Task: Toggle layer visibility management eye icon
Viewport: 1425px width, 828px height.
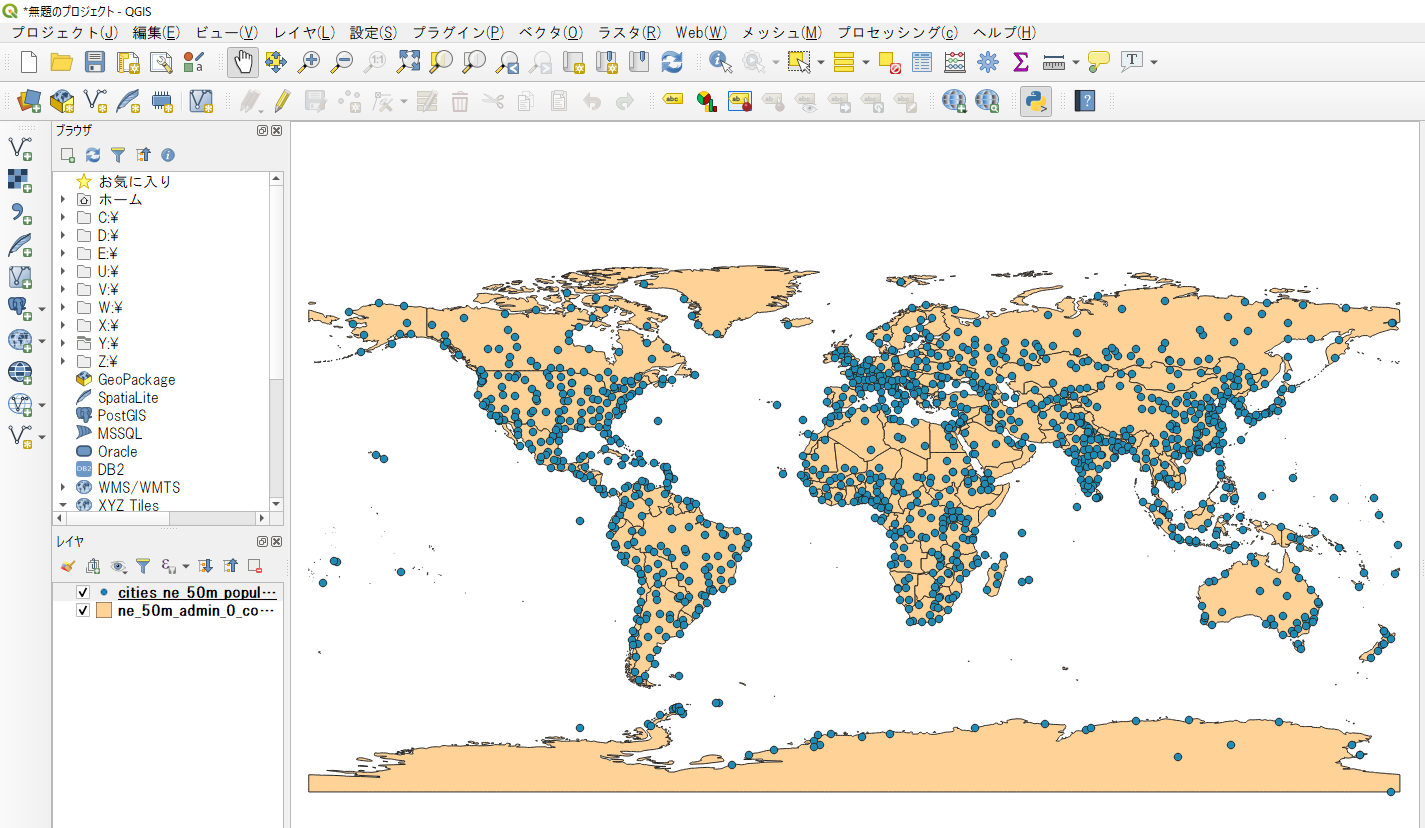Action: pos(119,566)
